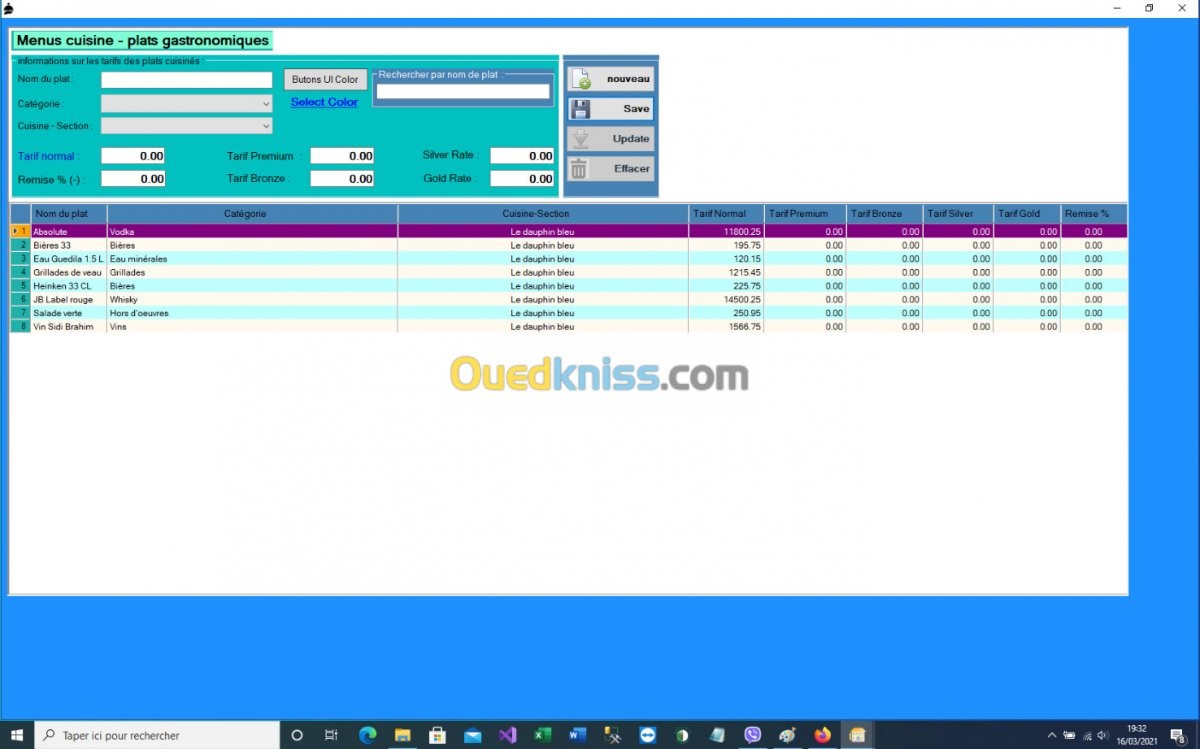Expand the Catégorie dropdown

pyautogui.click(x=187, y=103)
